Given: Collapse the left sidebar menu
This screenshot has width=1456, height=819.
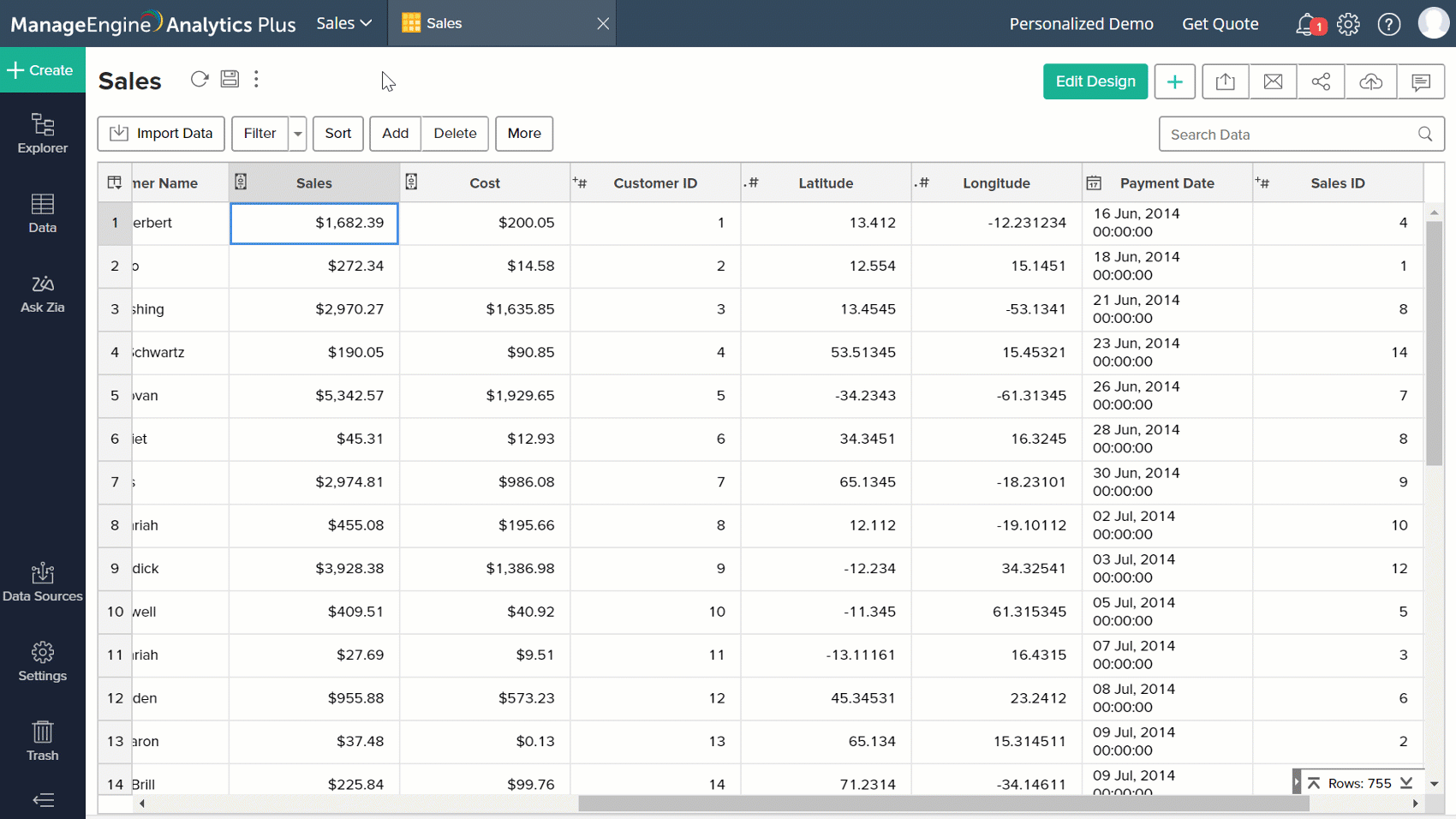Looking at the screenshot, I should 43,800.
